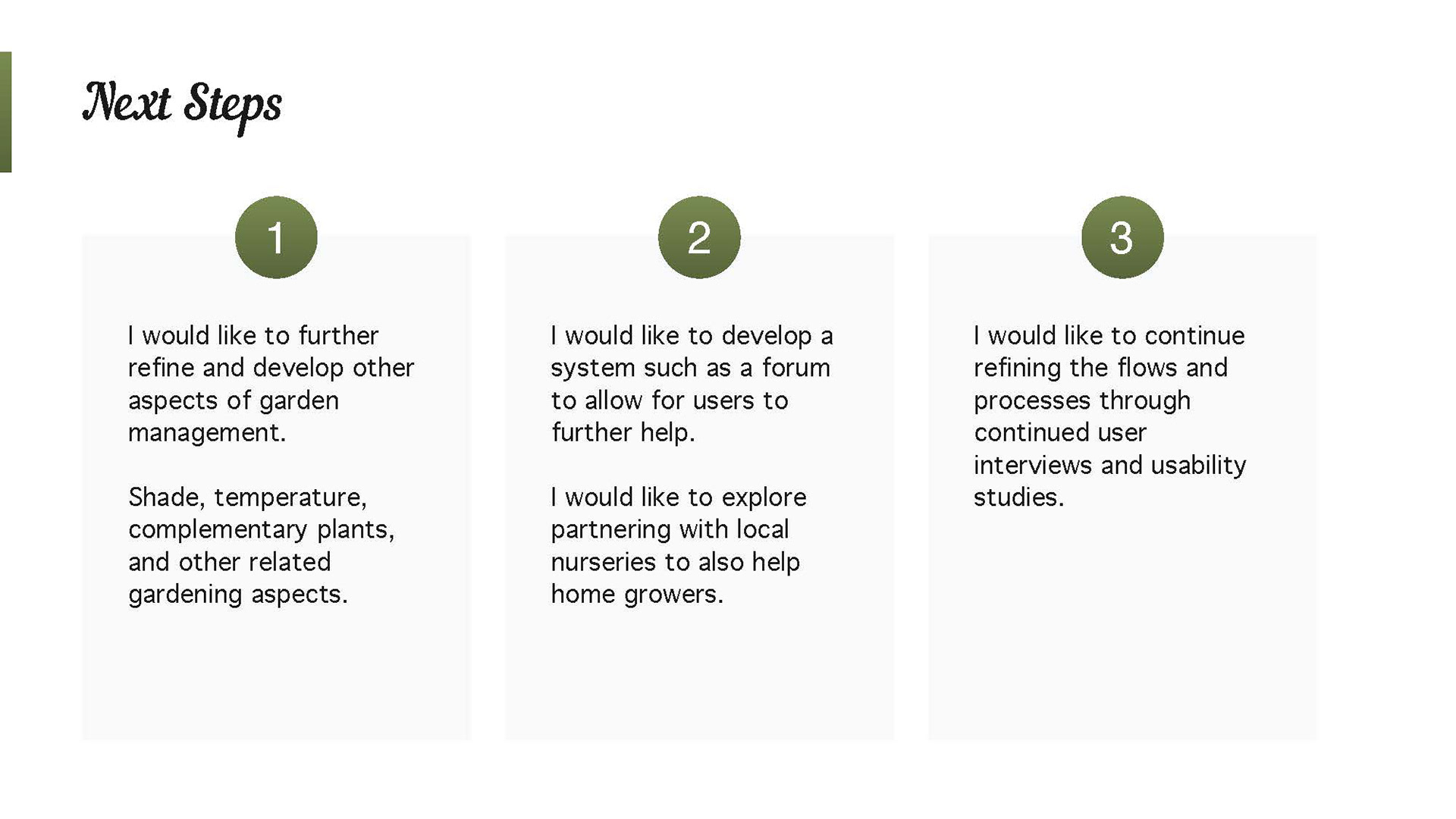
Task: Click the green circle numbered 1
Action: pos(276,237)
